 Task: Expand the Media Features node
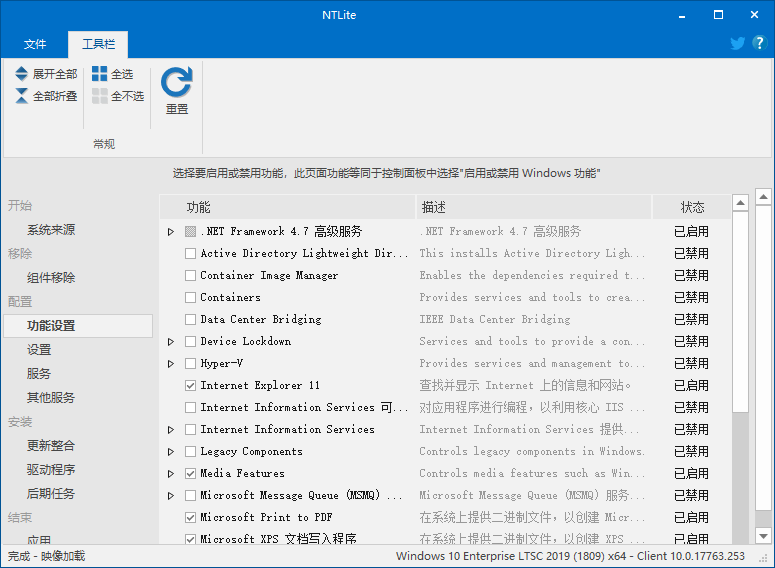pos(171,474)
